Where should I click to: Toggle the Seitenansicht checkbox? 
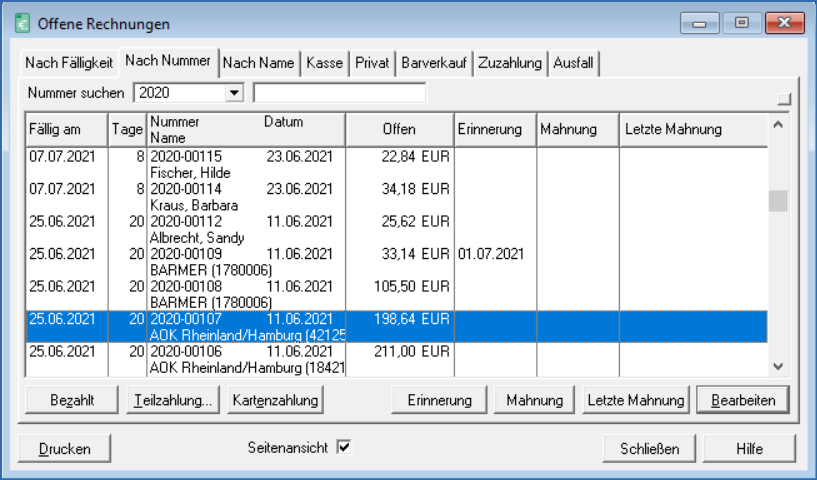pyautogui.click(x=344, y=448)
